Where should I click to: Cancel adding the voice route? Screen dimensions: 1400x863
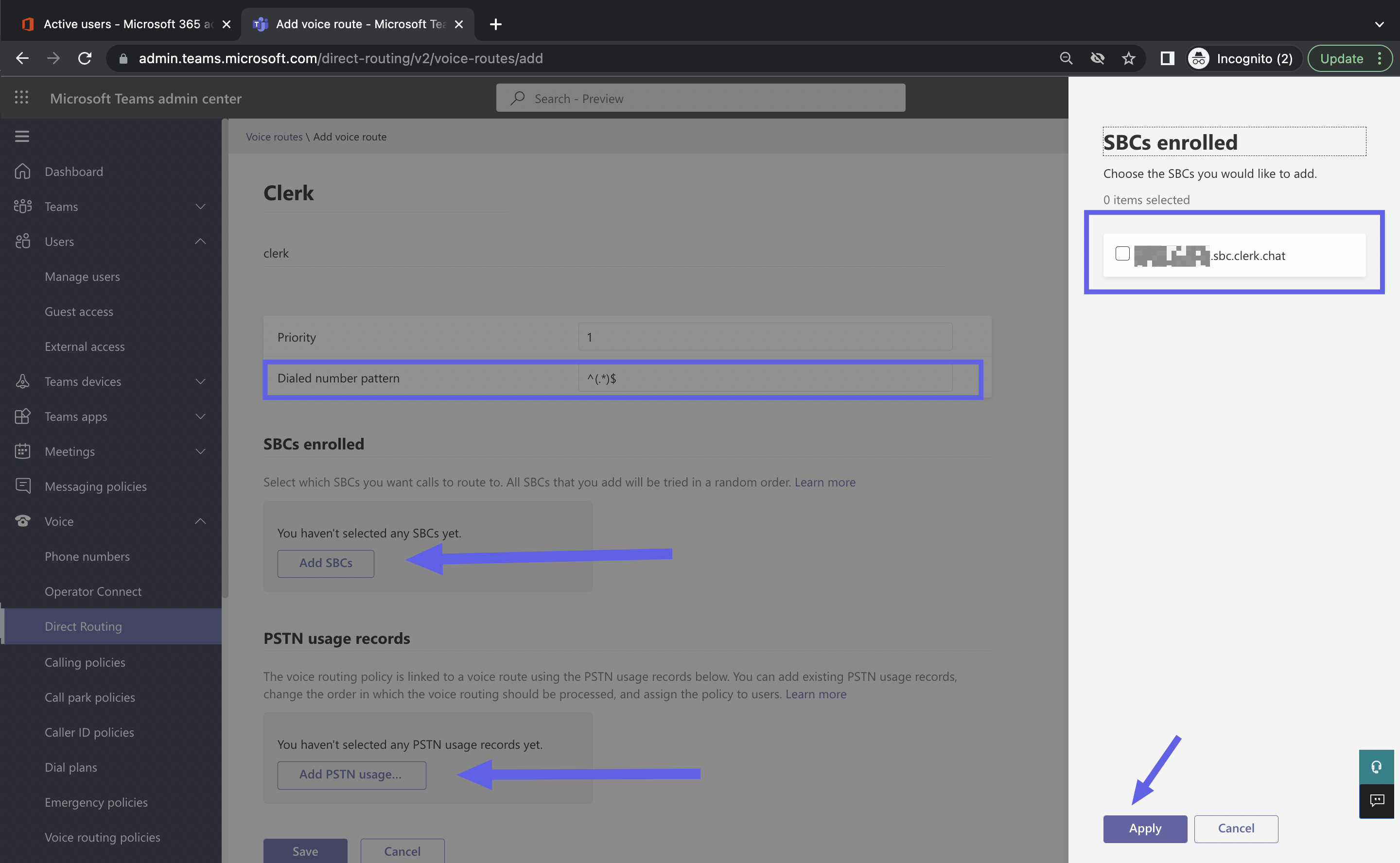402,850
